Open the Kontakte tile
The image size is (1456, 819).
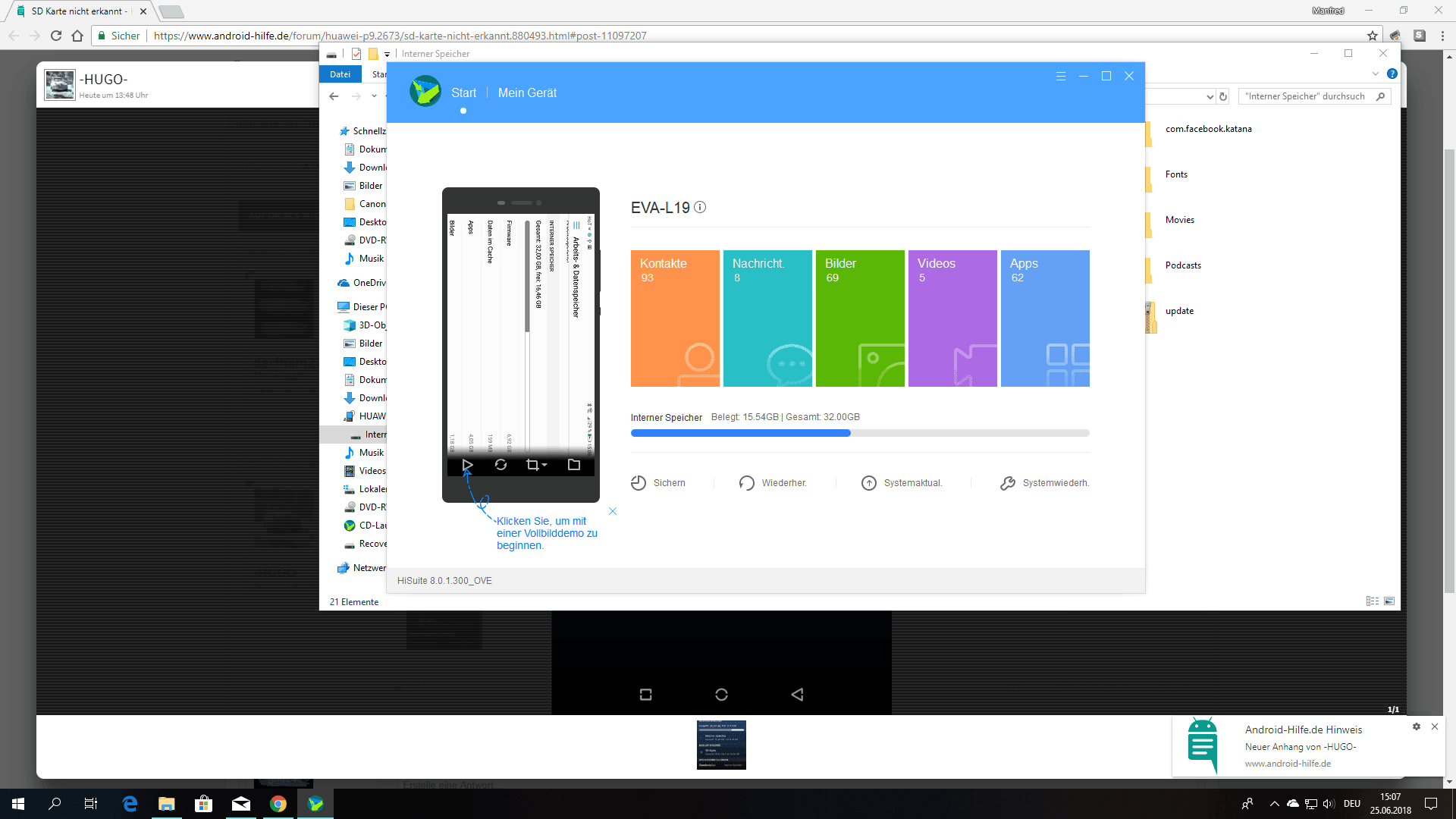coord(675,318)
